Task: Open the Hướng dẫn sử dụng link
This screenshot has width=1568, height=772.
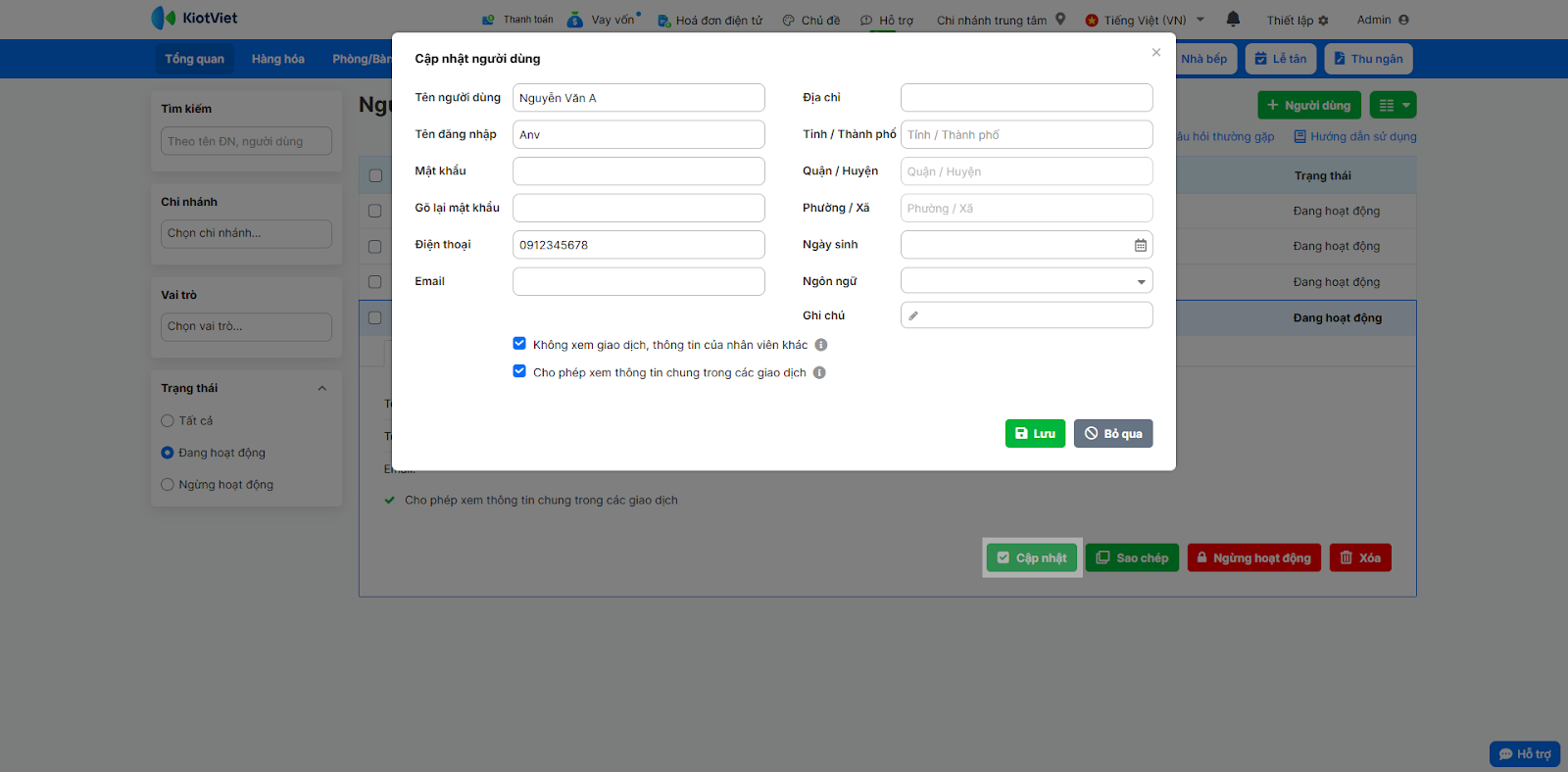Action: click(x=1355, y=137)
